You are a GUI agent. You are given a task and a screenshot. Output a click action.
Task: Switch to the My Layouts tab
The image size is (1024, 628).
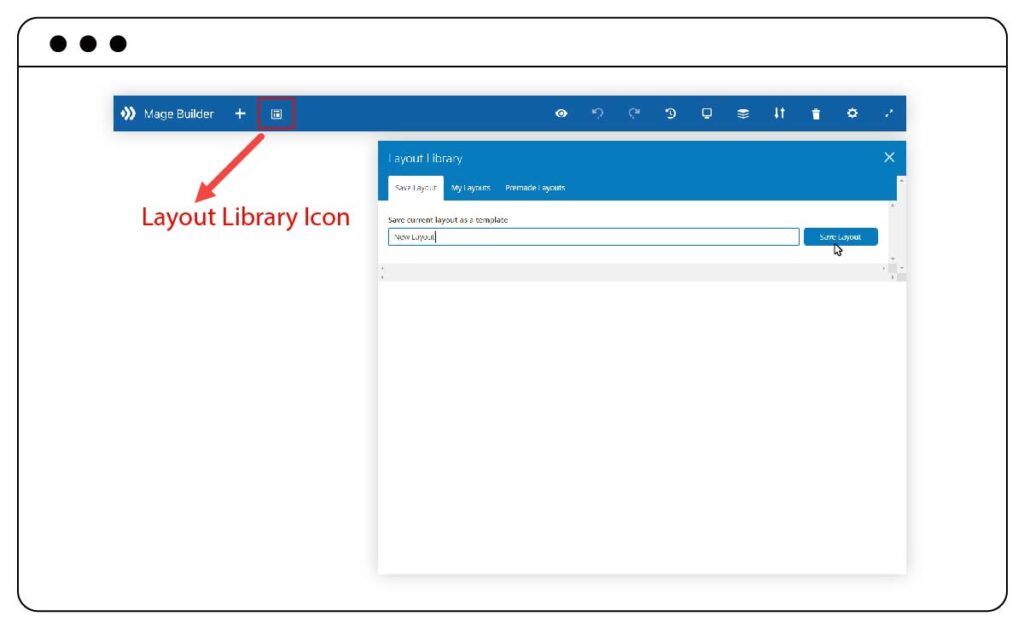[x=471, y=188]
